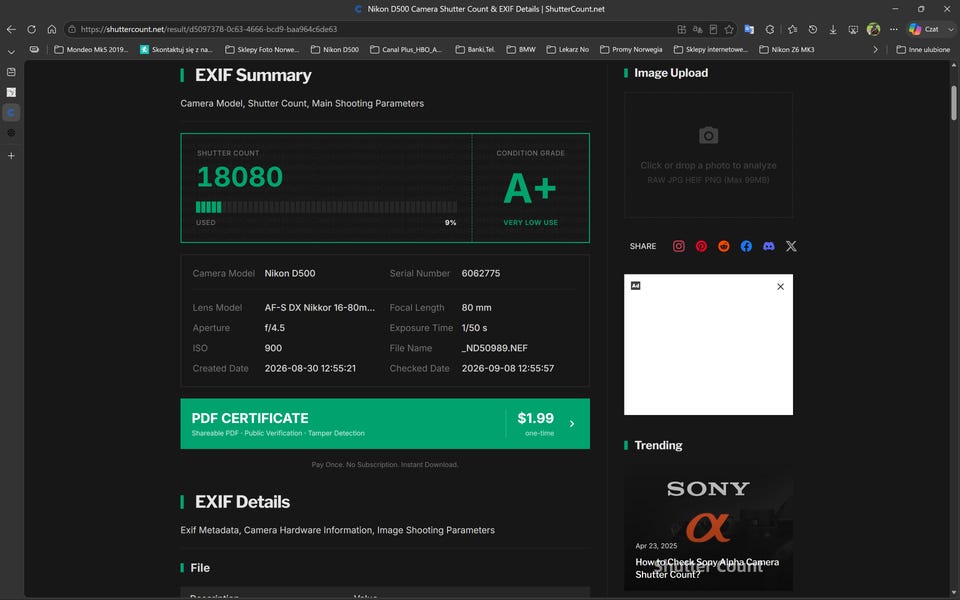The width and height of the screenshot is (960, 600).
Task: Open the tab actions icon on the favorites bar
Action: pyautogui.click(x=34, y=50)
